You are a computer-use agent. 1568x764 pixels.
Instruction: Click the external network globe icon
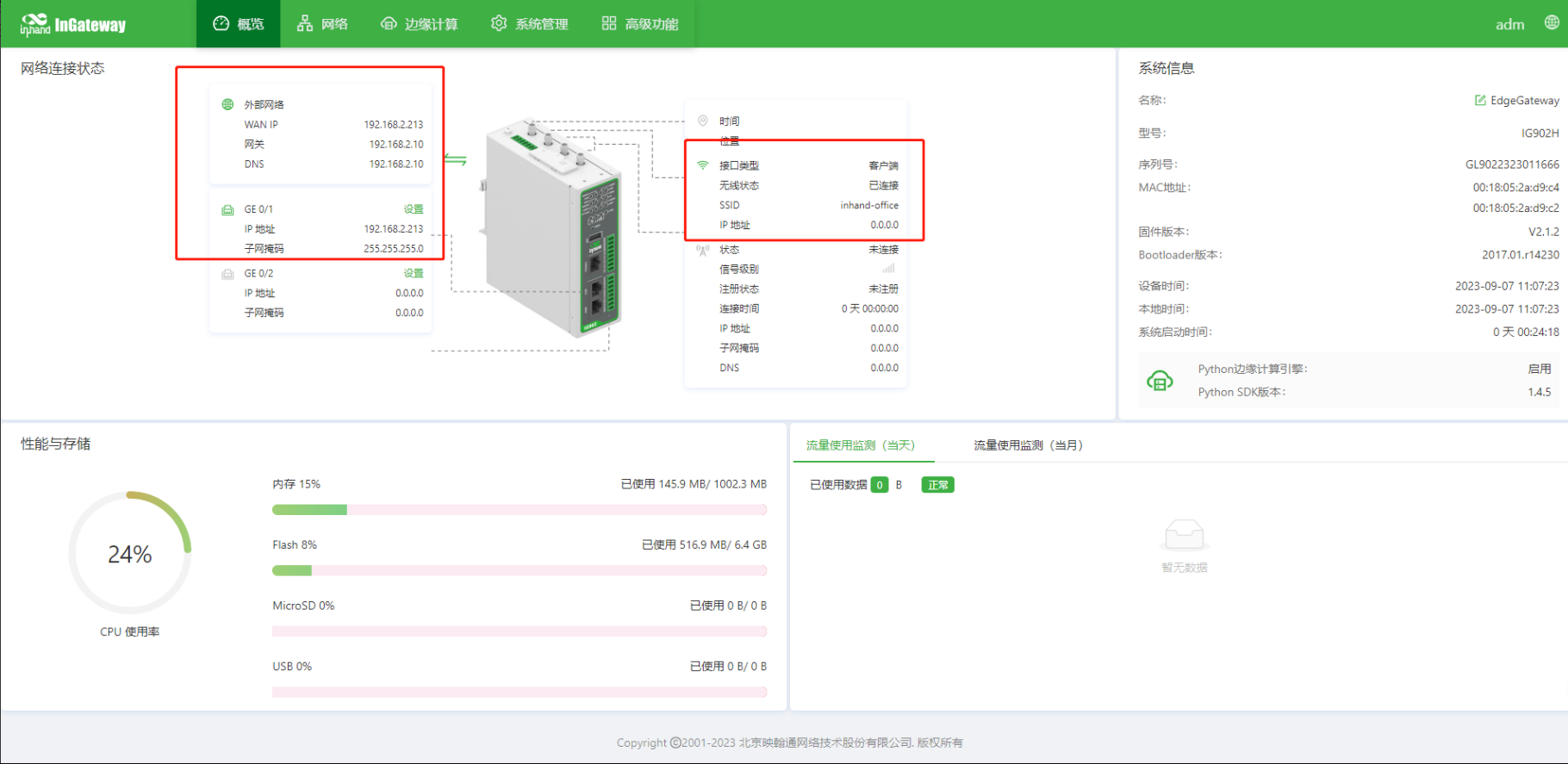[x=227, y=104]
